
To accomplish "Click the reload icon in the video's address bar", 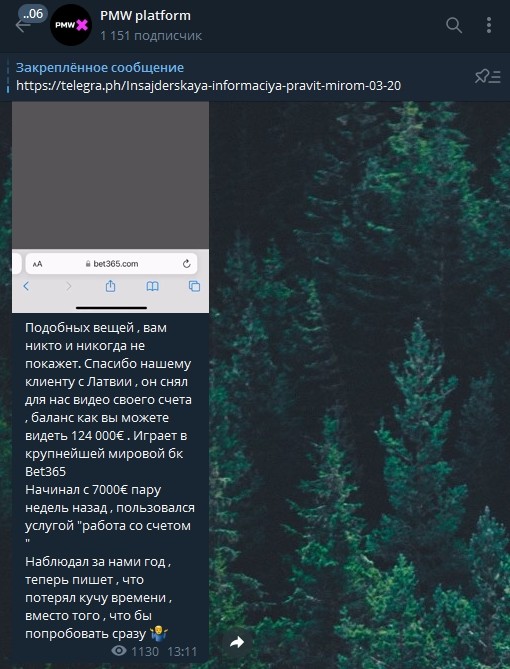I will (187, 264).
